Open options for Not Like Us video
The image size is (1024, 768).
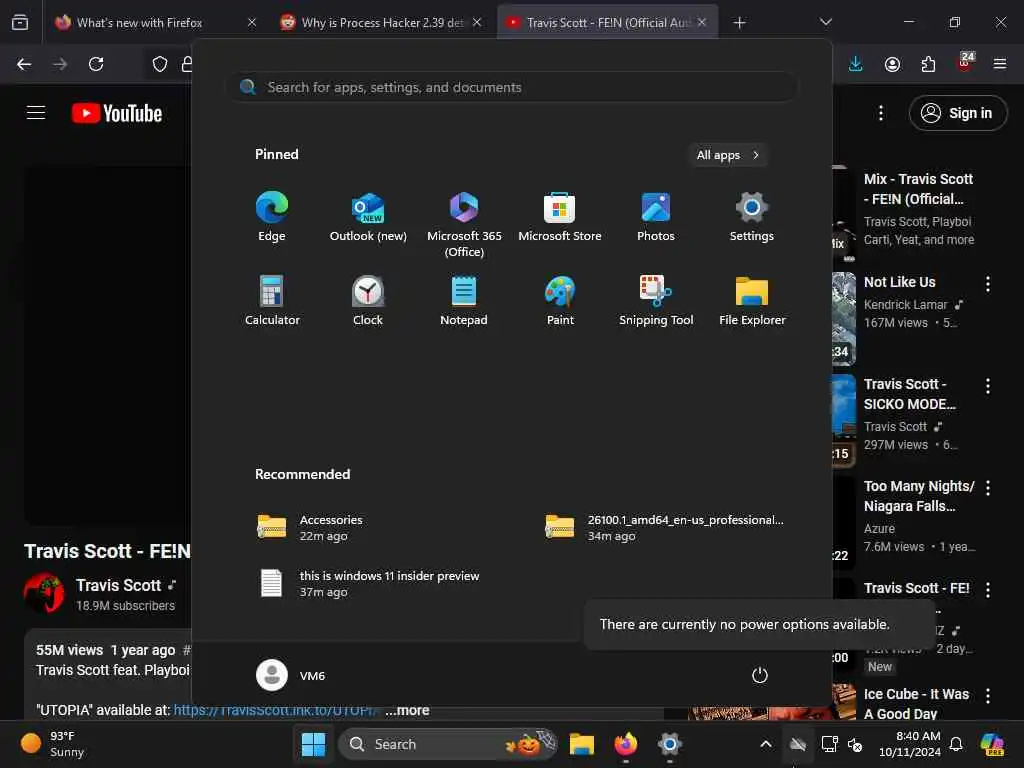[x=987, y=283]
